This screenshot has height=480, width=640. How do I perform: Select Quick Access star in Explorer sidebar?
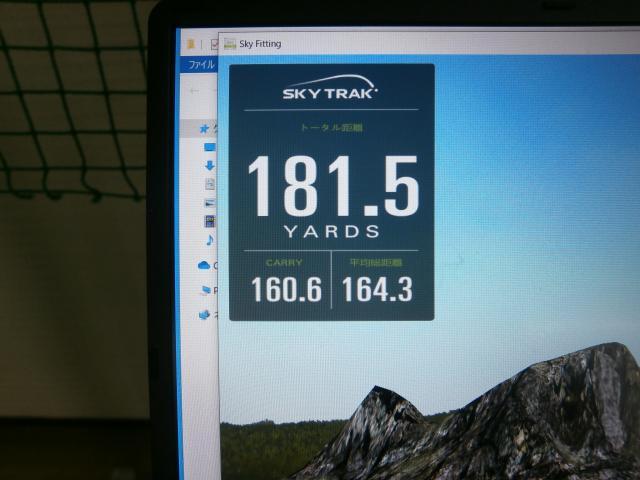pyautogui.click(x=204, y=129)
